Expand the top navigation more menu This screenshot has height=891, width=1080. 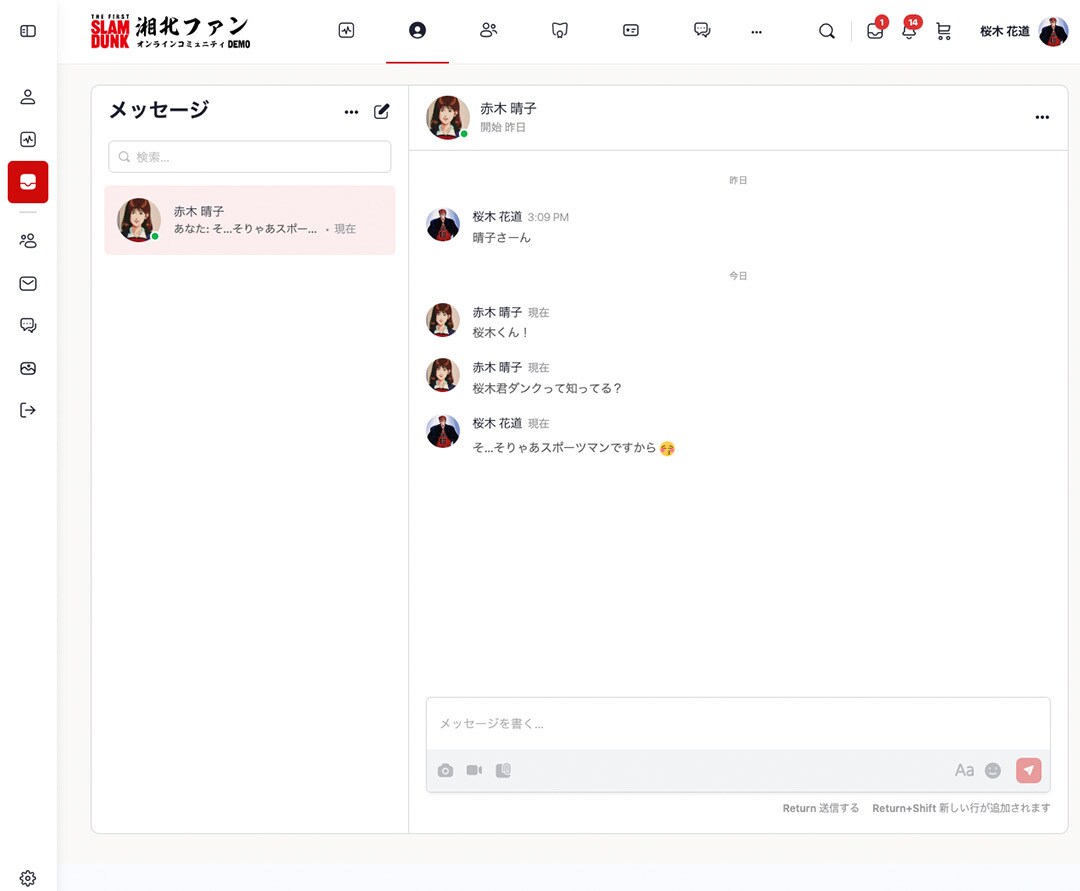[x=756, y=32]
